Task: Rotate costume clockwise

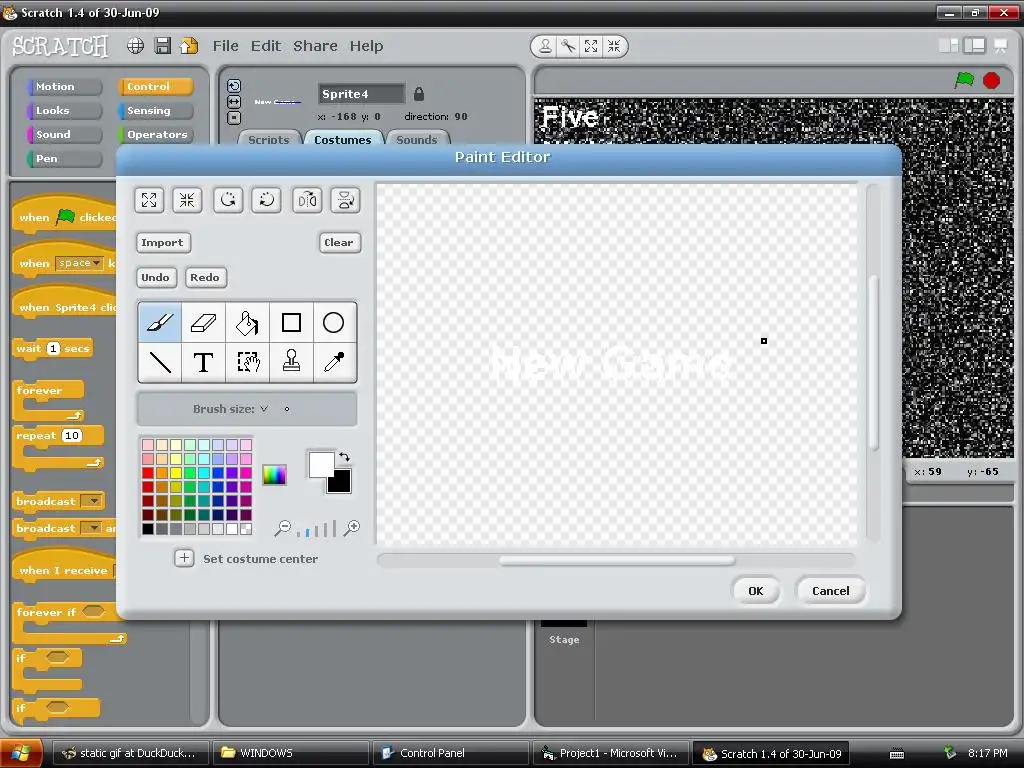Action: pyautogui.click(x=266, y=200)
